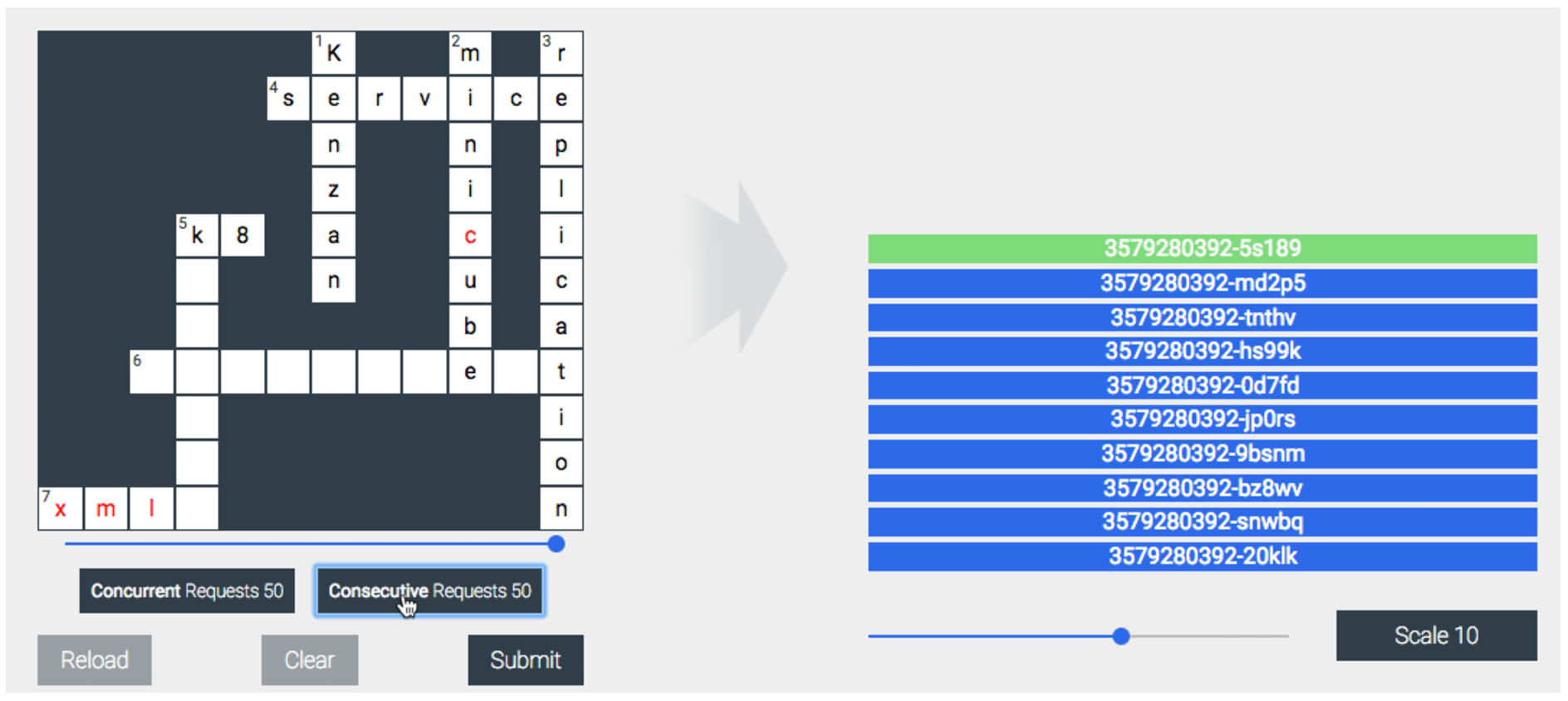1568x701 pixels.
Task: Select the green pod 3579280392-5s189
Action: [1202, 248]
